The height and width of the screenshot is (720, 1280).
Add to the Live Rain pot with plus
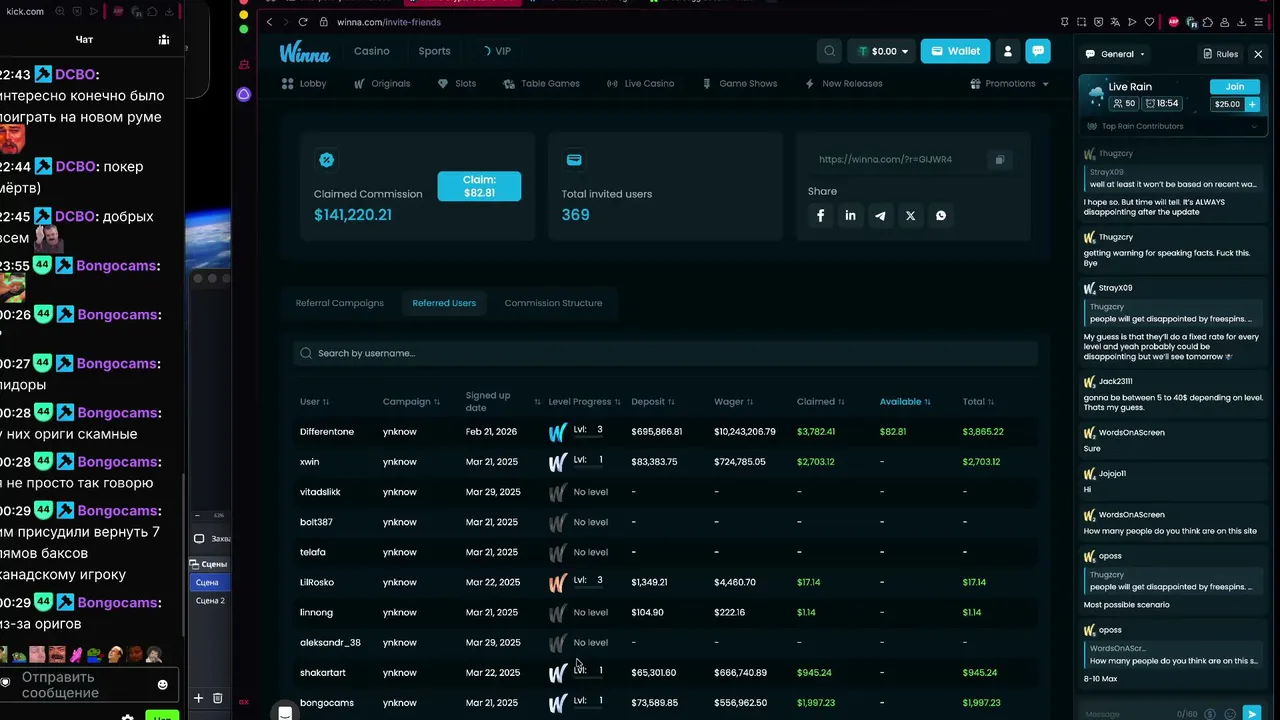pyautogui.click(x=1252, y=104)
